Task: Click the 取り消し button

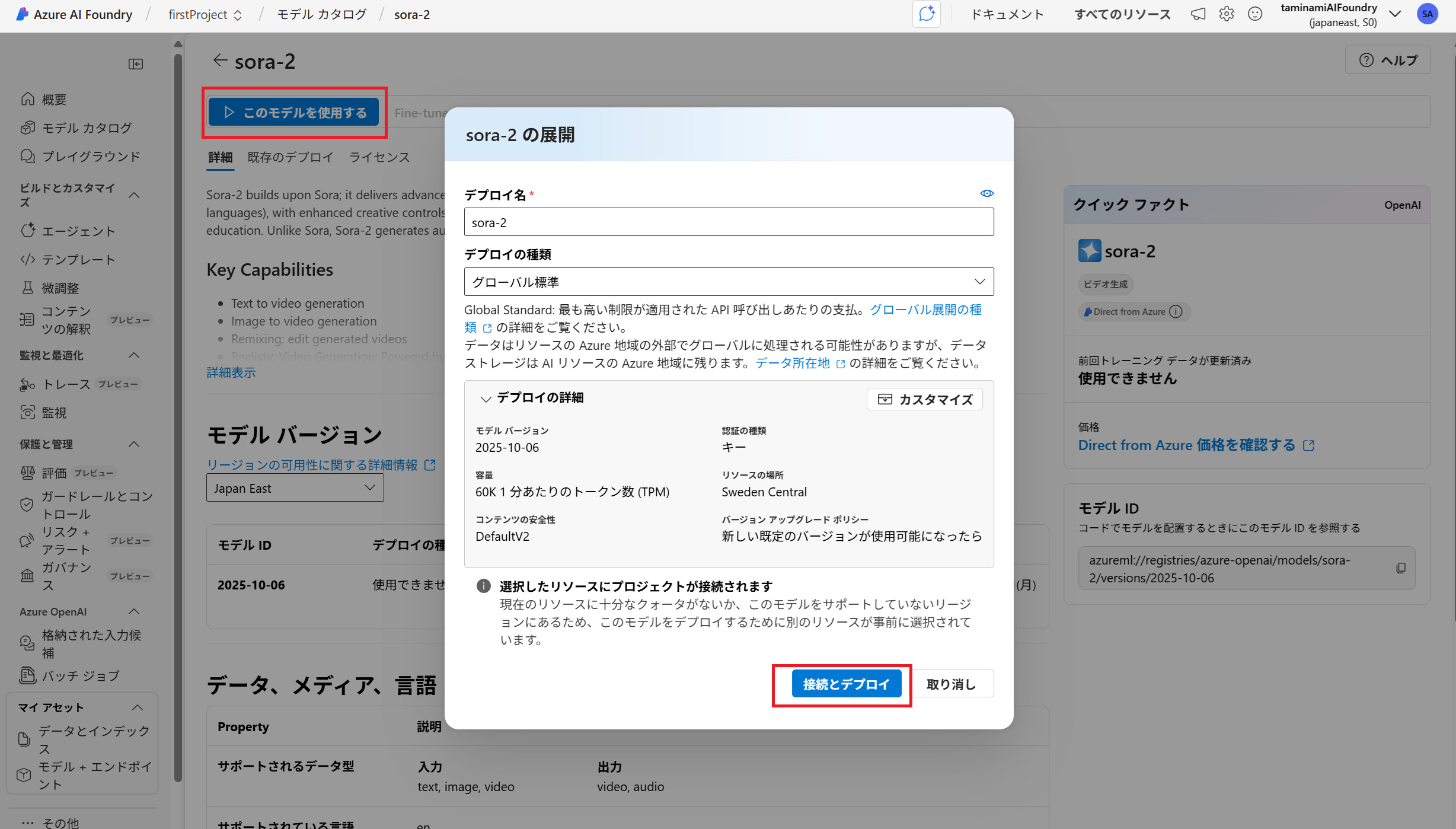Action: [951, 684]
